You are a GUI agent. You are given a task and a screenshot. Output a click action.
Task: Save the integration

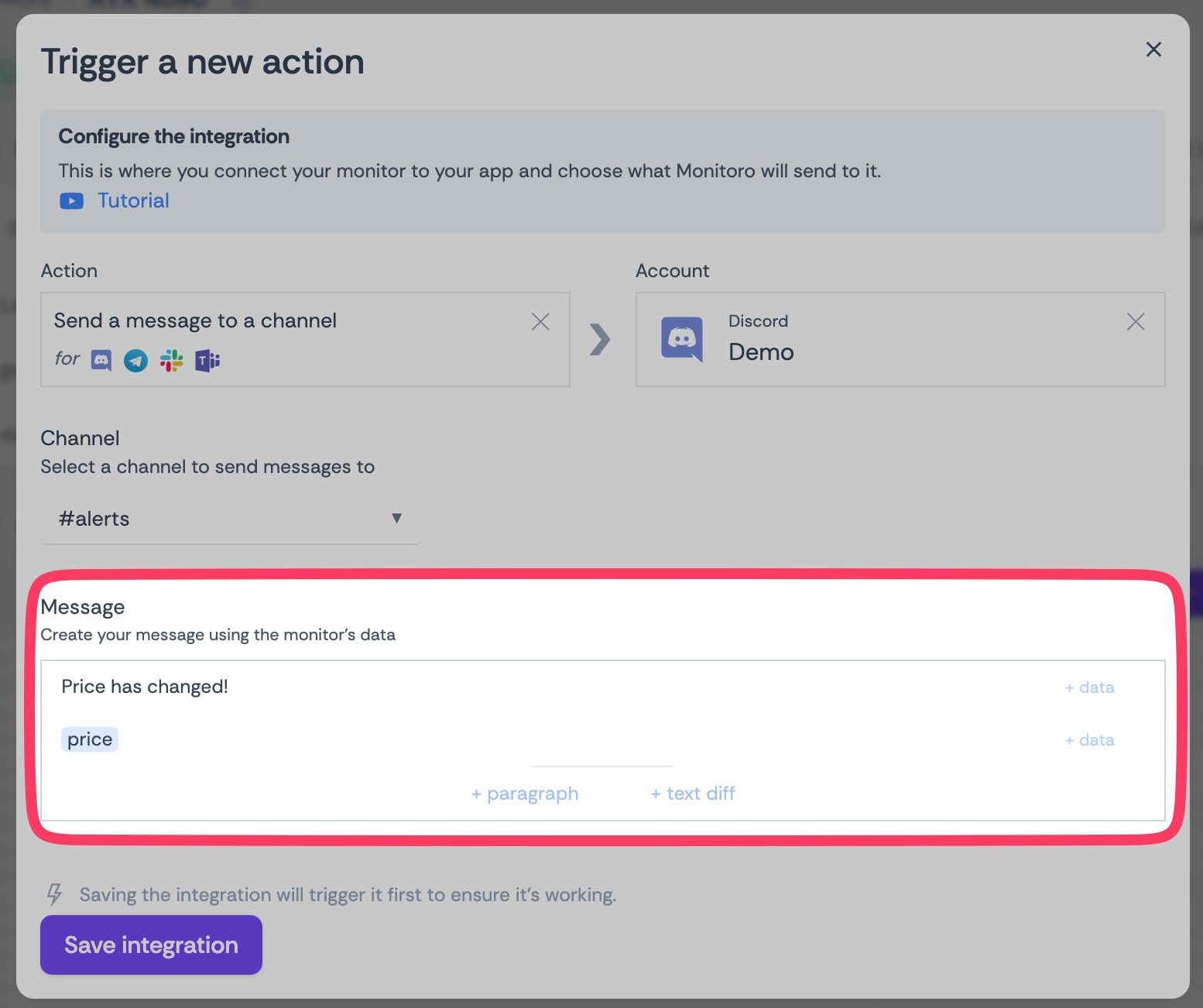tap(151, 945)
